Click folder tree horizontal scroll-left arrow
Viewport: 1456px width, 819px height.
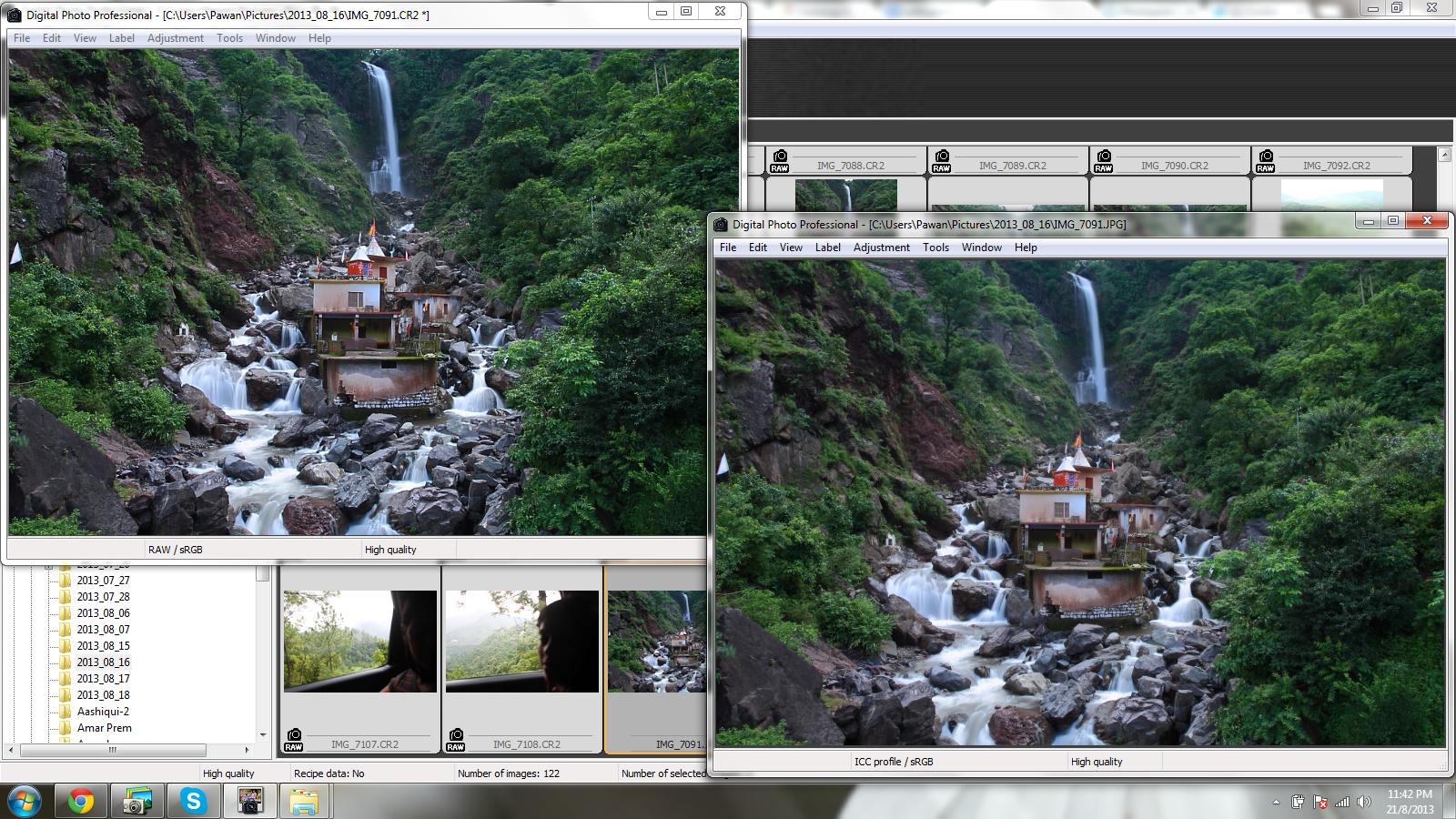coord(11,751)
